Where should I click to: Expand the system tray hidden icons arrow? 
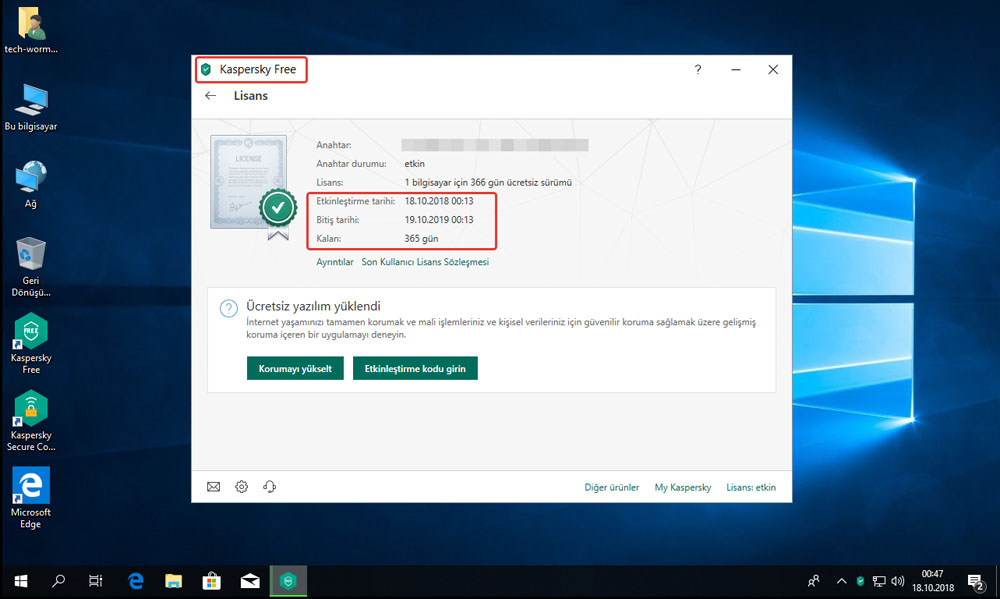(x=841, y=580)
